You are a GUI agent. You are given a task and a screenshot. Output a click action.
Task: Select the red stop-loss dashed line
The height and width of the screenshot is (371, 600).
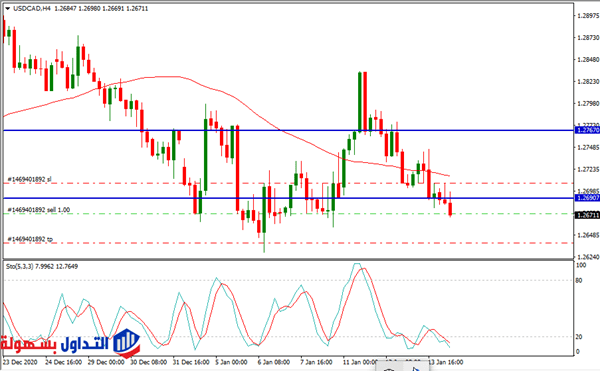(289, 183)
